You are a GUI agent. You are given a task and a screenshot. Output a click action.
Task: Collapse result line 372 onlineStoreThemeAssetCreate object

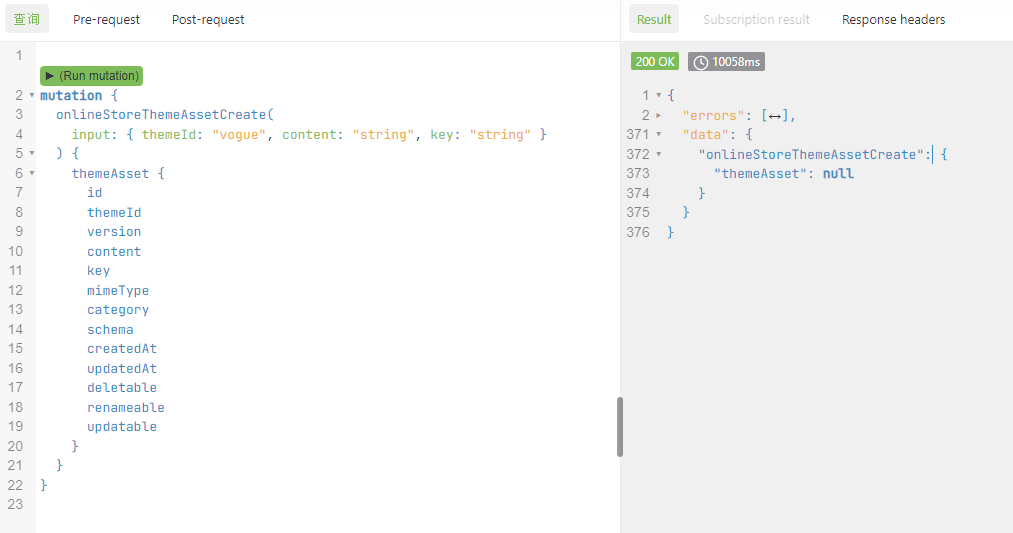[x=658, y=154]
